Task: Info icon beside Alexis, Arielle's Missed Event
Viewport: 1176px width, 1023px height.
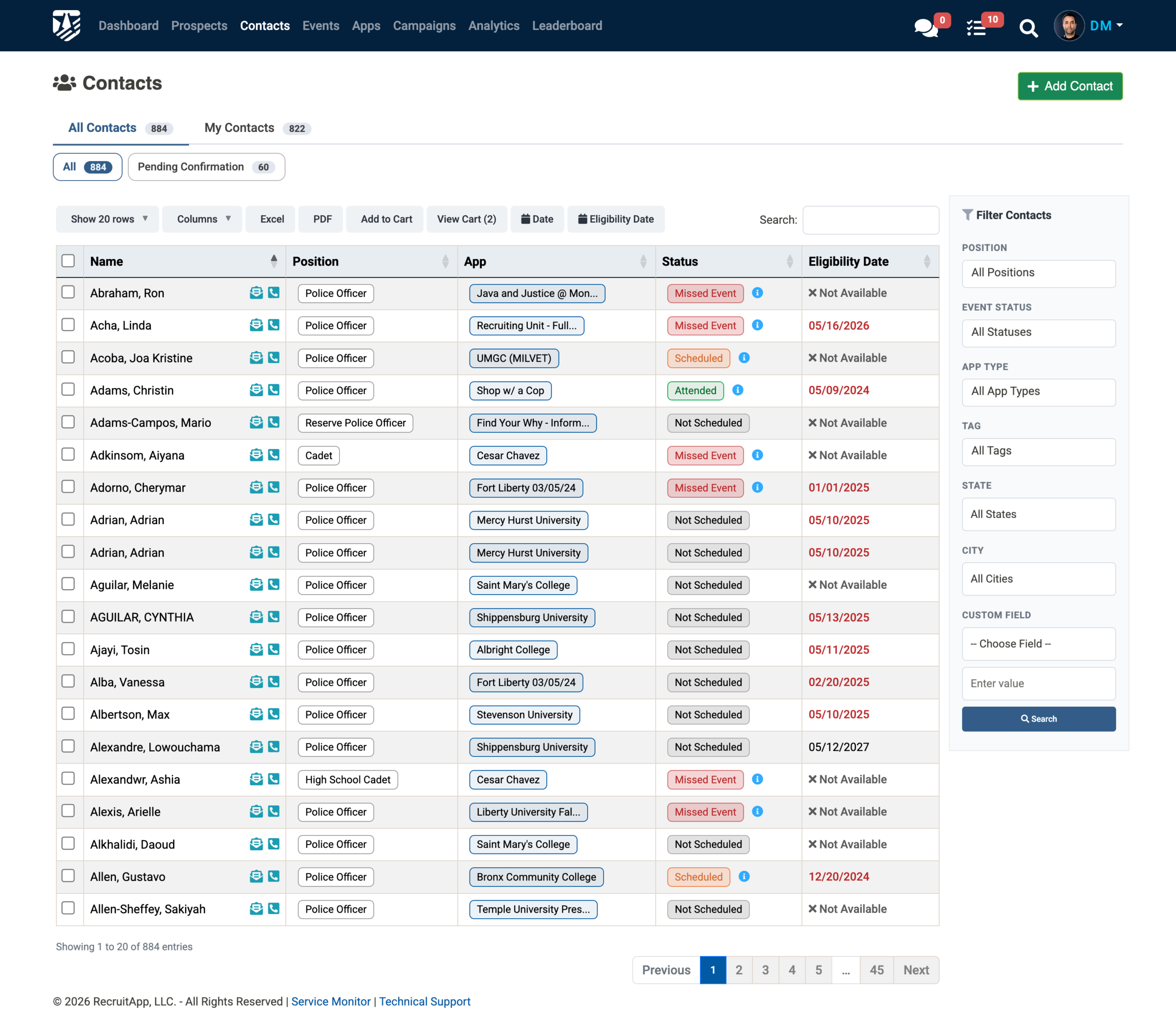Action: [757, 812]
